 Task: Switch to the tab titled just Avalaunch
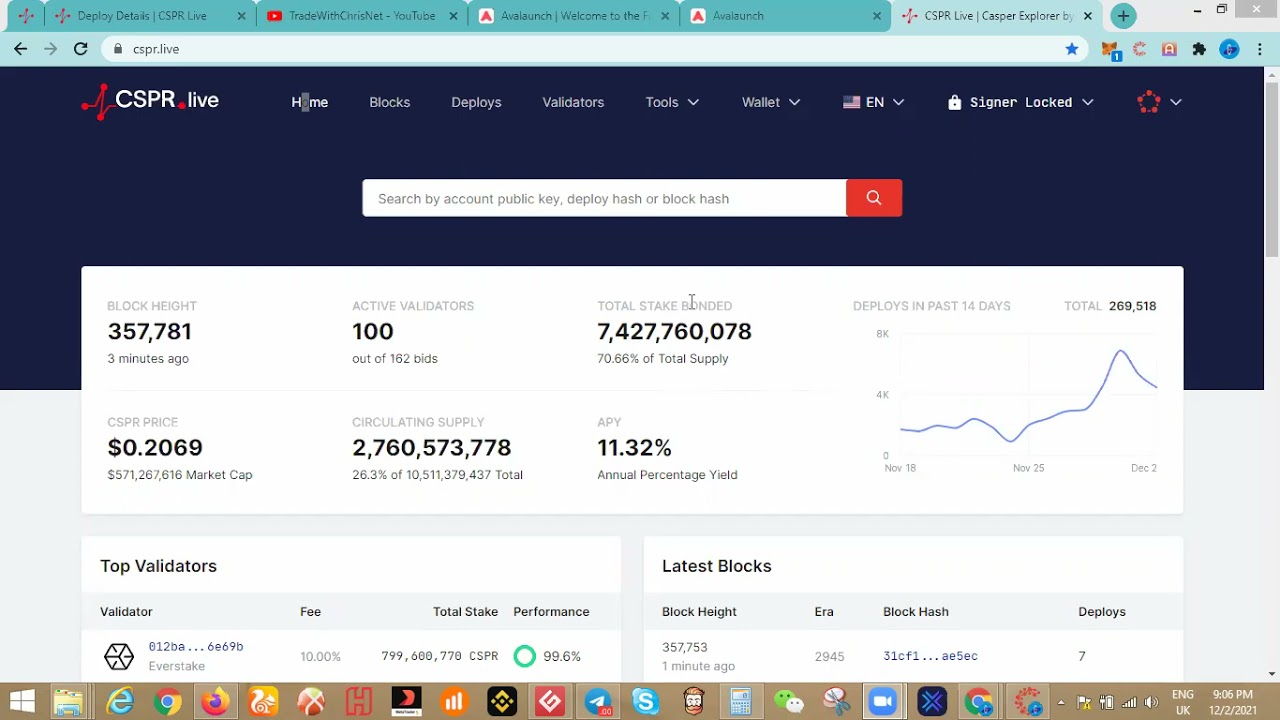785,16
